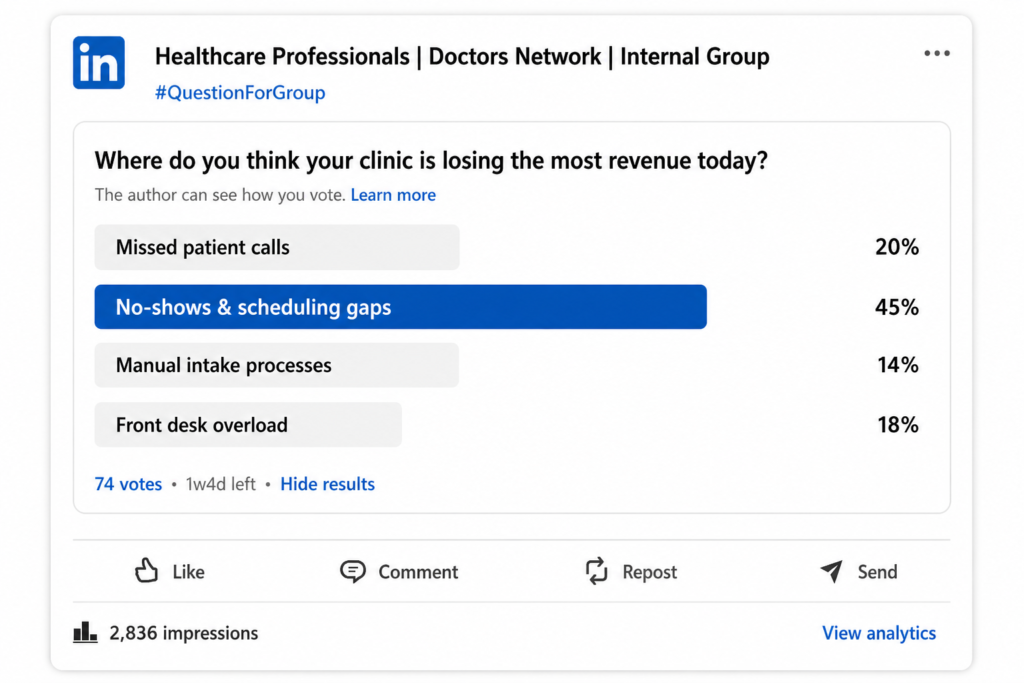Click the LinkedIn logo icon

pos(99,63)
